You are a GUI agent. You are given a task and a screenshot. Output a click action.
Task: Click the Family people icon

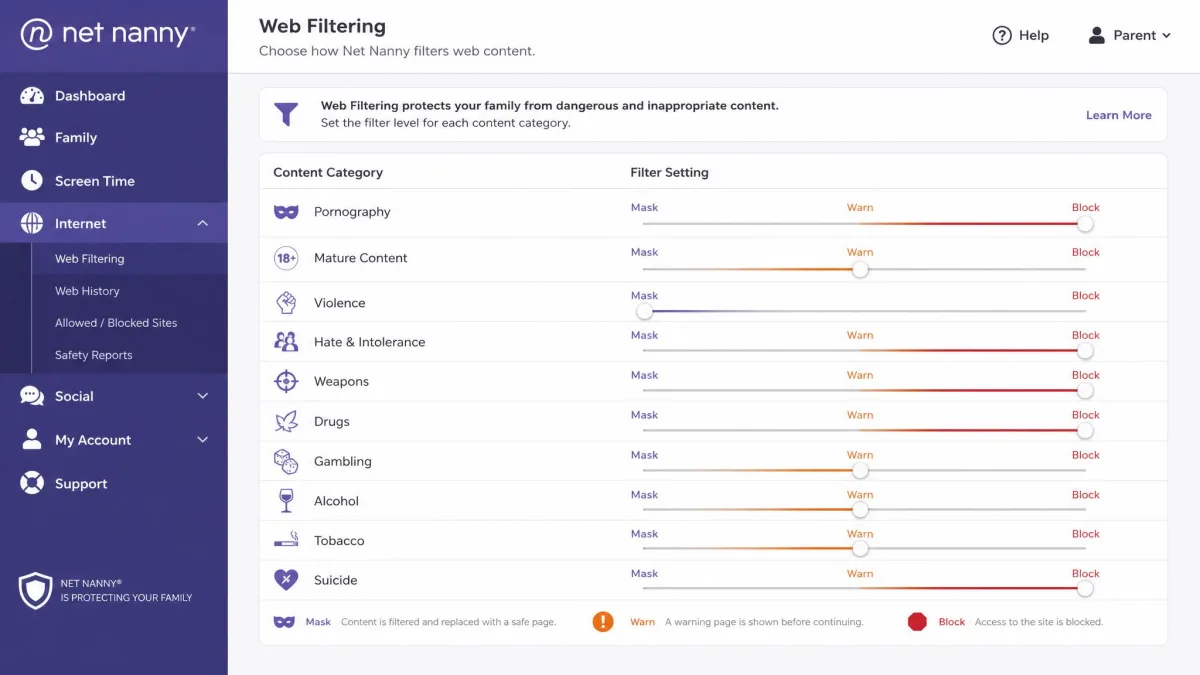pyautogui.click(x=32, y=137)
